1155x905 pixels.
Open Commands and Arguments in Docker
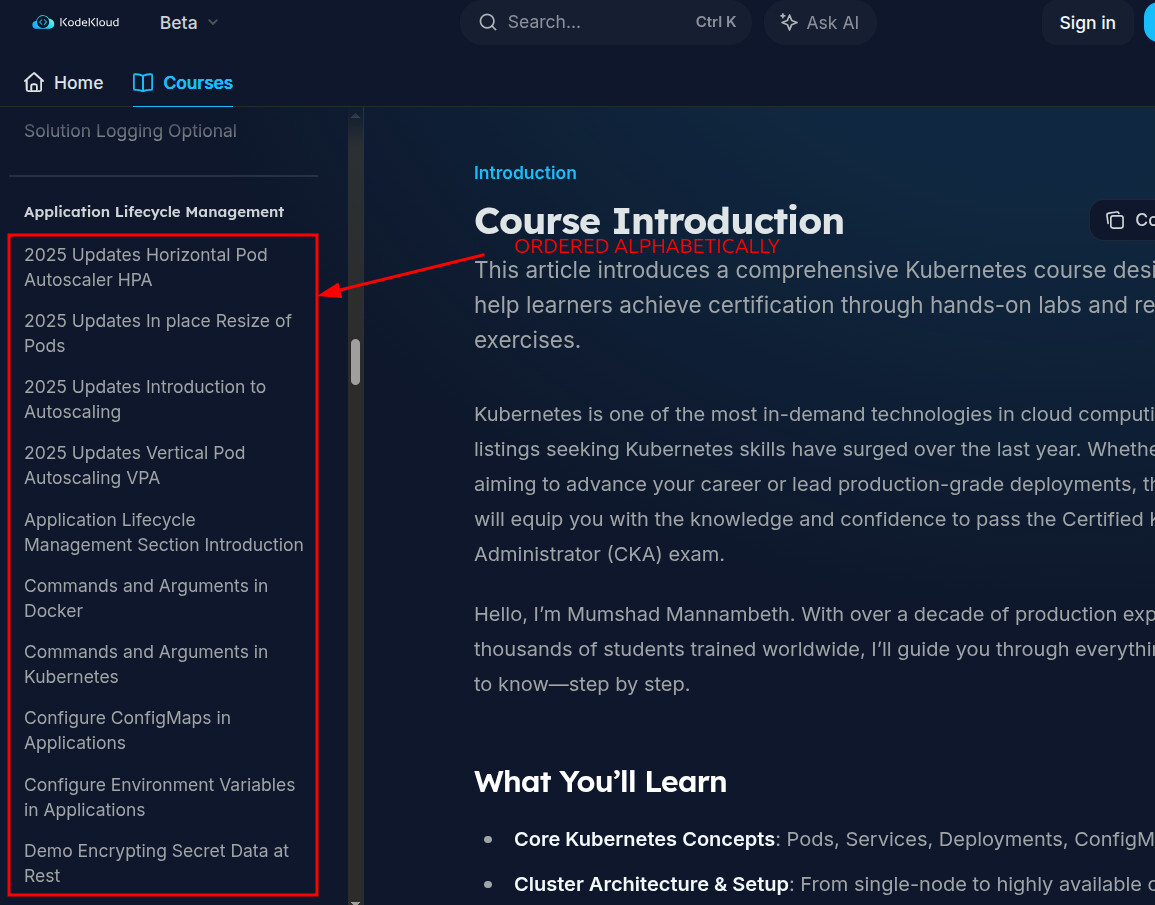pyautogui.click(x=146, y=598)
